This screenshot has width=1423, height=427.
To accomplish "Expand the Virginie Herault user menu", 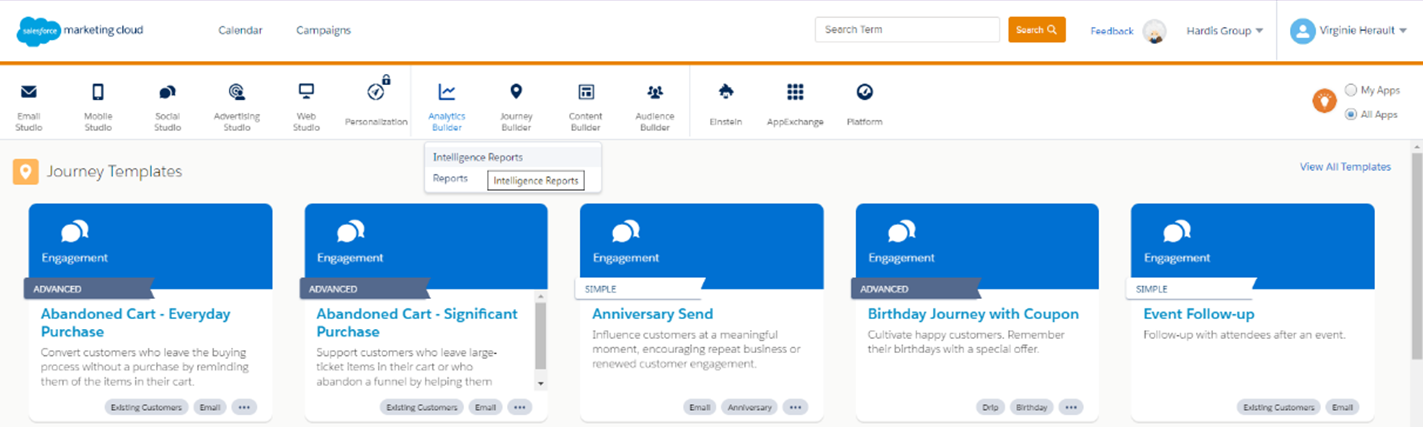I will [x=1363, y=31].
